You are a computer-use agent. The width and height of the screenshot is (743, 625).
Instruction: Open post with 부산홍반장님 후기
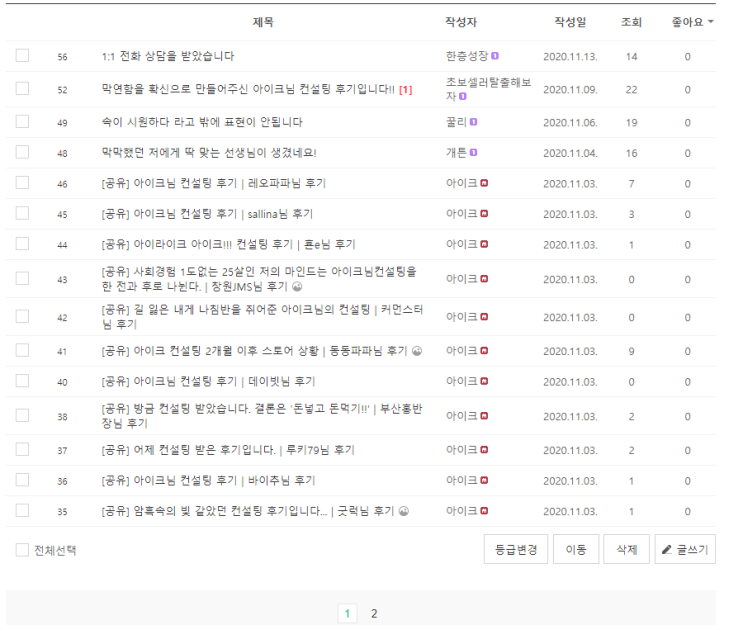pos(262,416)
